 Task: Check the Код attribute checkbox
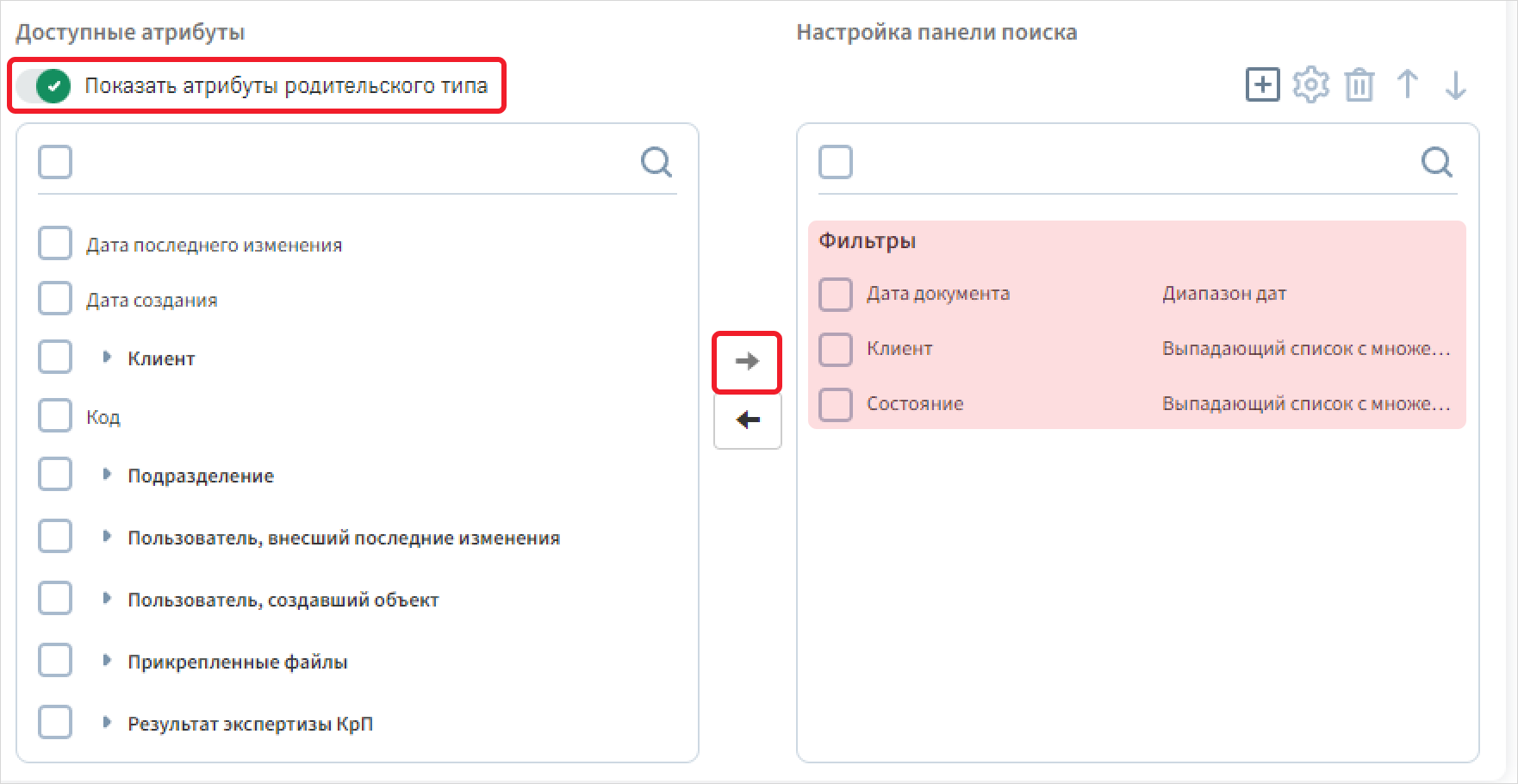[x=55, y=416]
